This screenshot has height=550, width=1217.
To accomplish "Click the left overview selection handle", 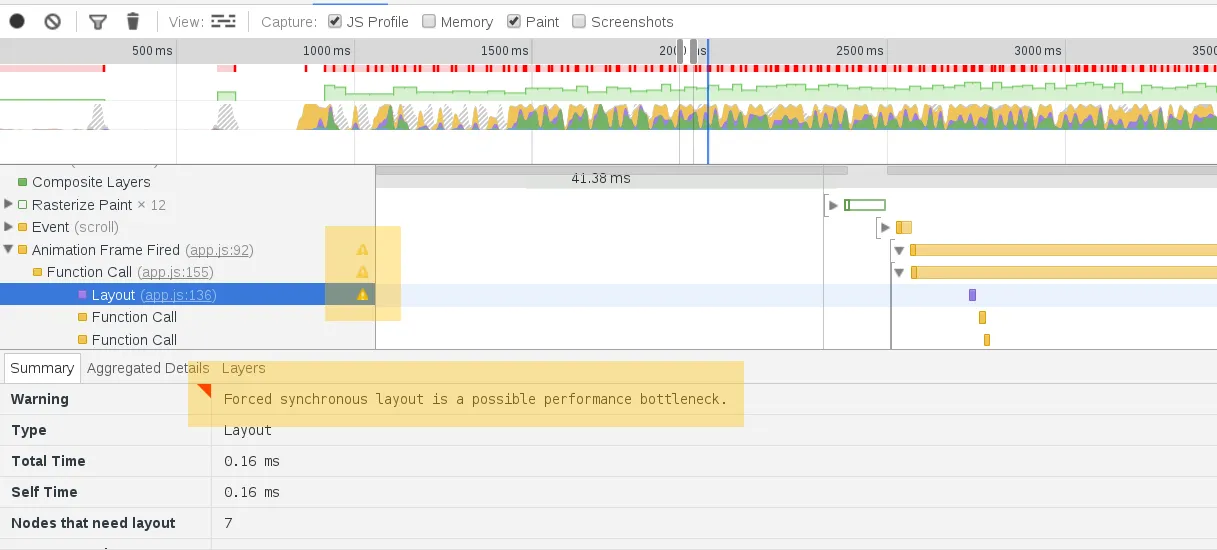I will [x=680, y=52].
